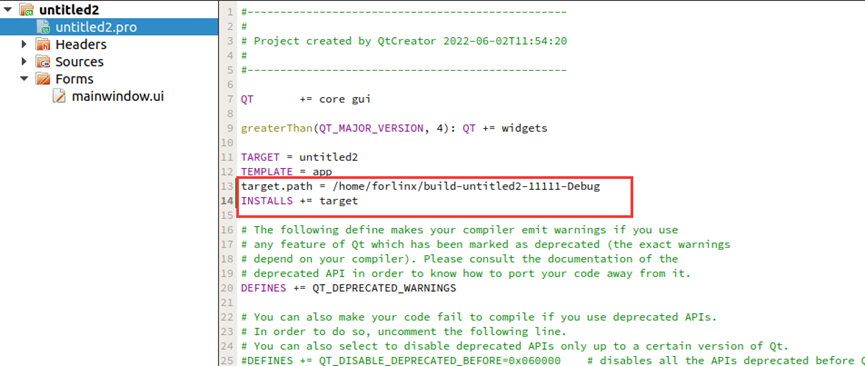865x366 pixels.
Task: Click comment starting 'The following define makes'
Action: 460,230
